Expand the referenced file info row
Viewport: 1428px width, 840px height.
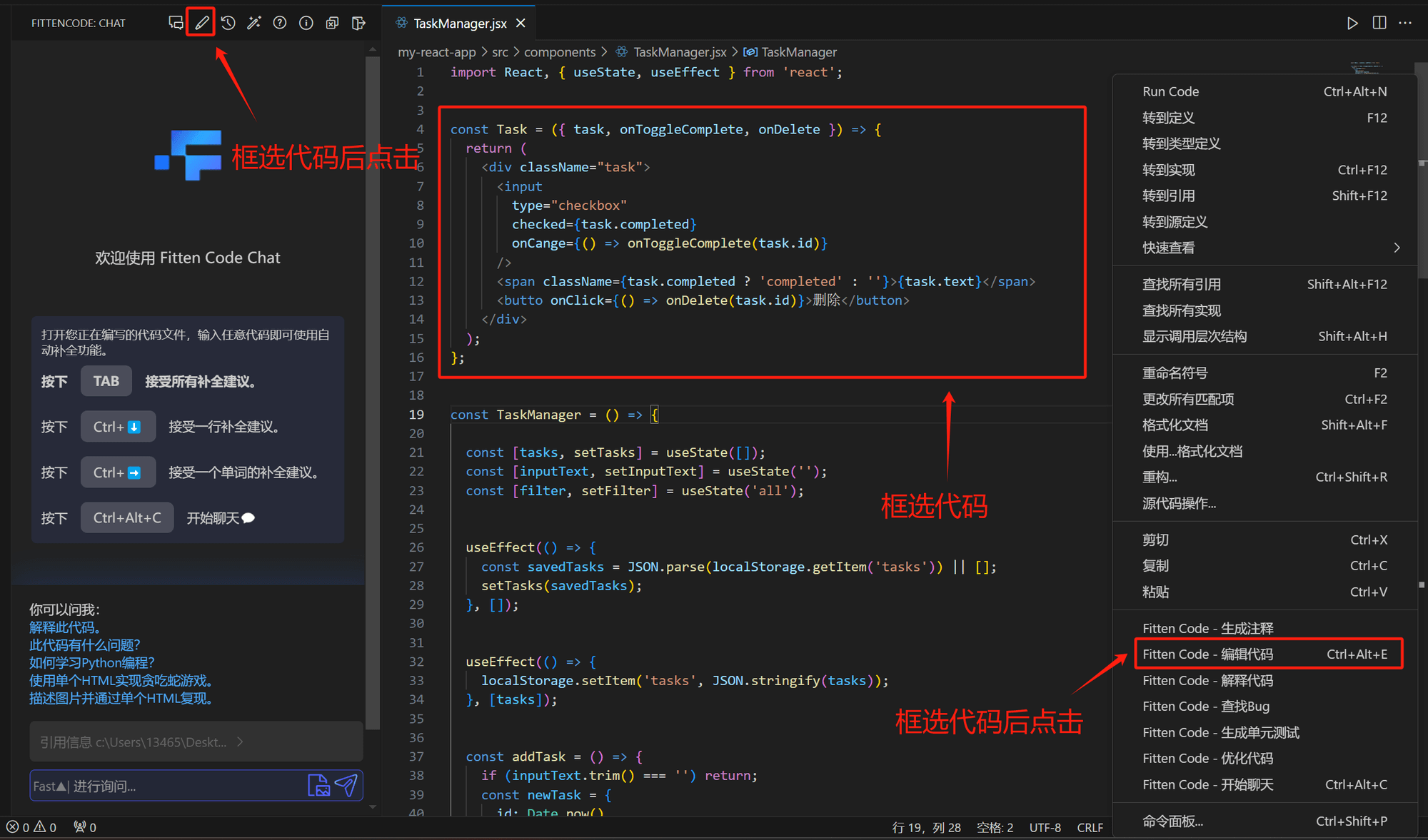pos(196,742)
